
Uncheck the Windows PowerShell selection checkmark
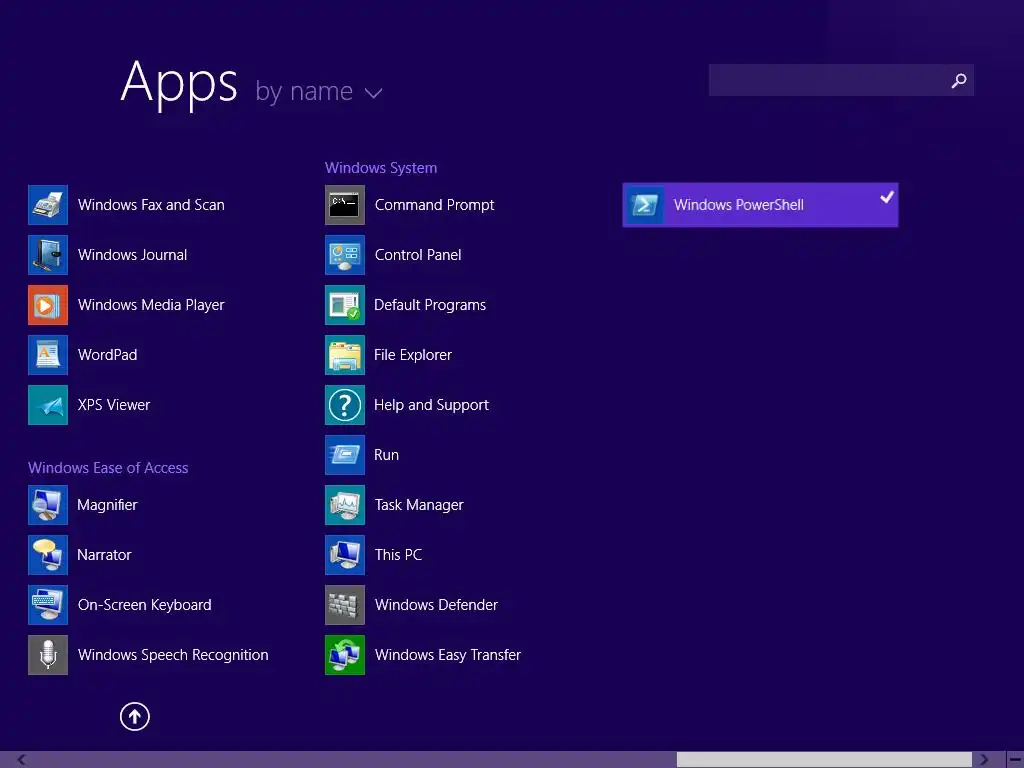coord(886,197)
